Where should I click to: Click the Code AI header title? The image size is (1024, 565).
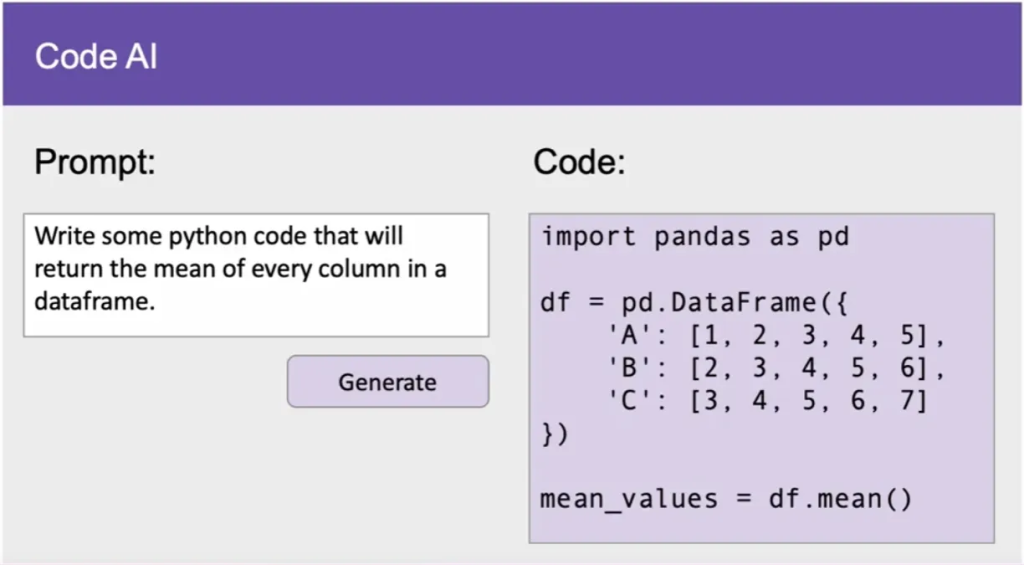pyautogui.click(x=96, y=56)
